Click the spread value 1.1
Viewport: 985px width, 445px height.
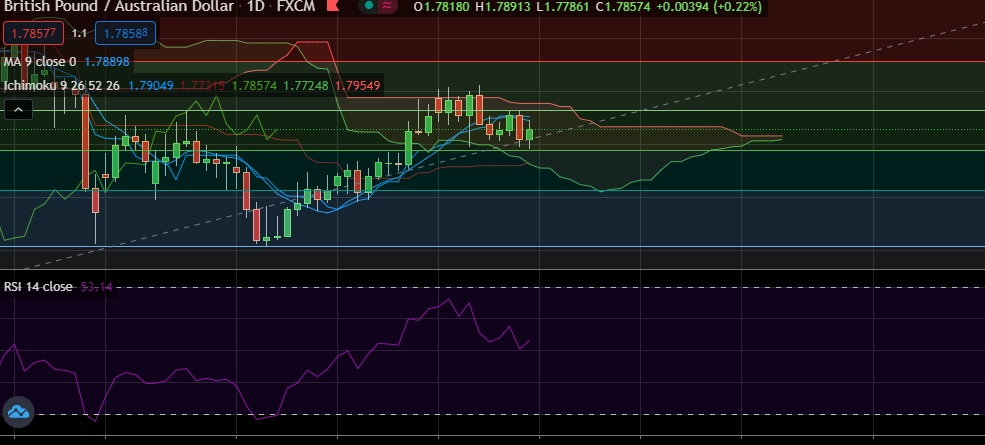(x=79, y=33)
